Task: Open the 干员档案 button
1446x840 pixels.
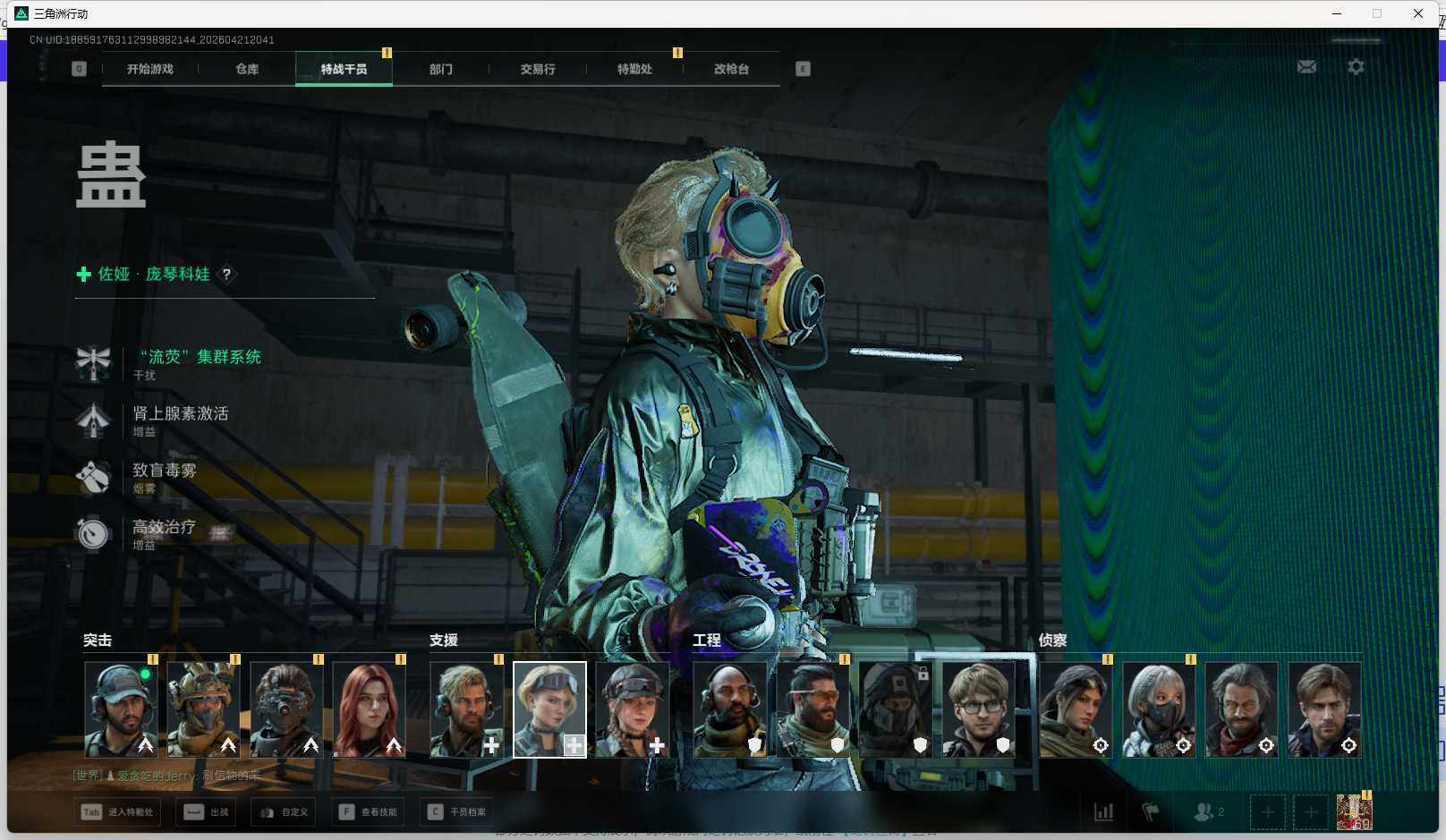Action: click(457, 812)
